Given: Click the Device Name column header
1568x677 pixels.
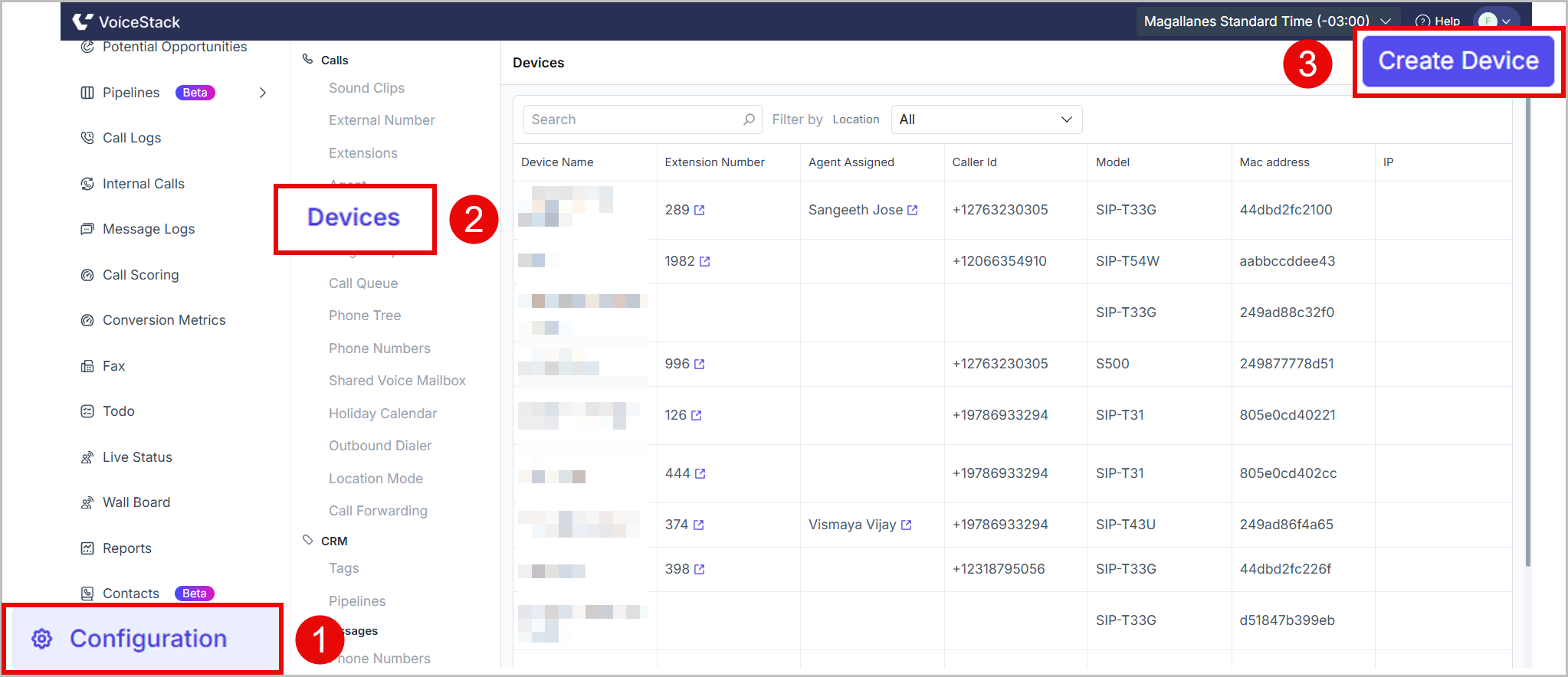Looking at the screenshot, I should 557,162.
